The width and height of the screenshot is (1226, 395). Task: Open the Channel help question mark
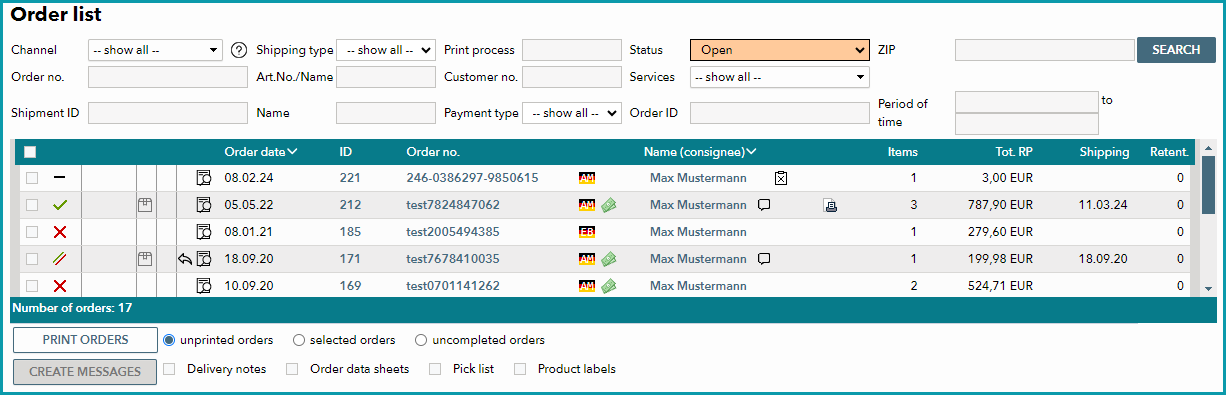(238, 50)
